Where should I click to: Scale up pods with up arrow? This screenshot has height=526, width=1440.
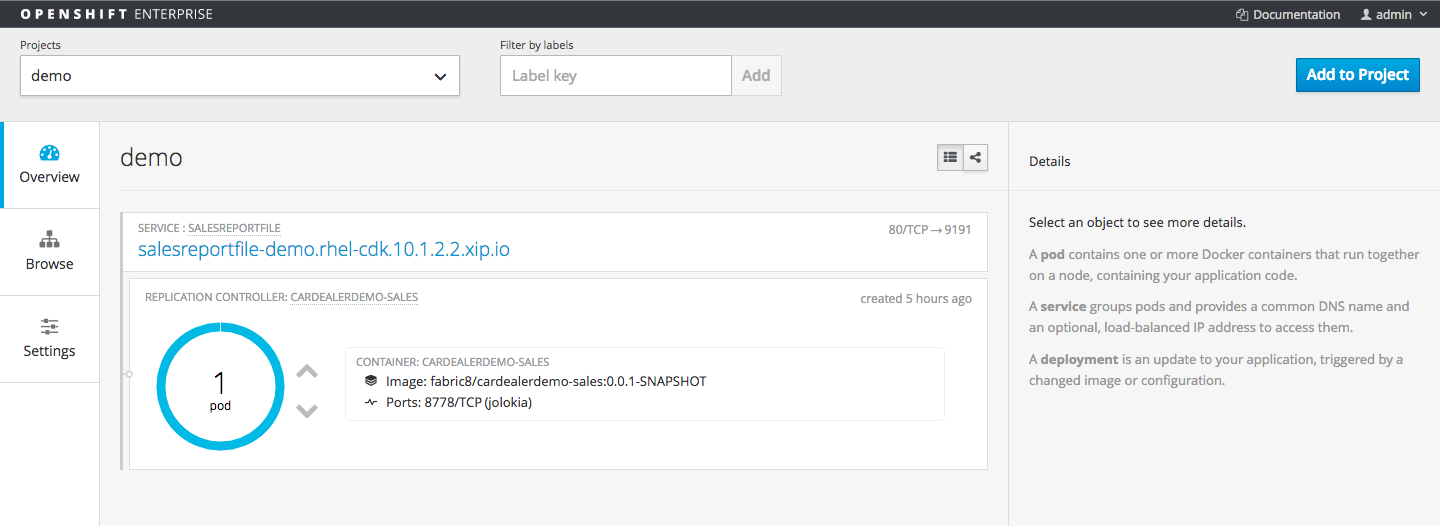pyautogui.click(x=307, y=372)
